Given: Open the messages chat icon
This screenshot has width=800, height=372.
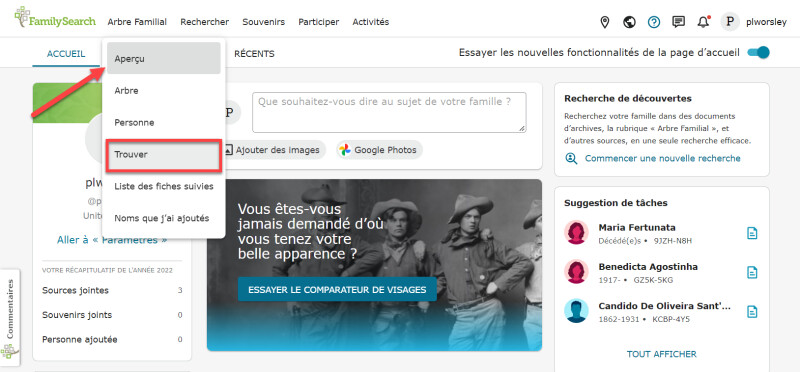Looking at the screenshot, I should click(x=678, y=22).
